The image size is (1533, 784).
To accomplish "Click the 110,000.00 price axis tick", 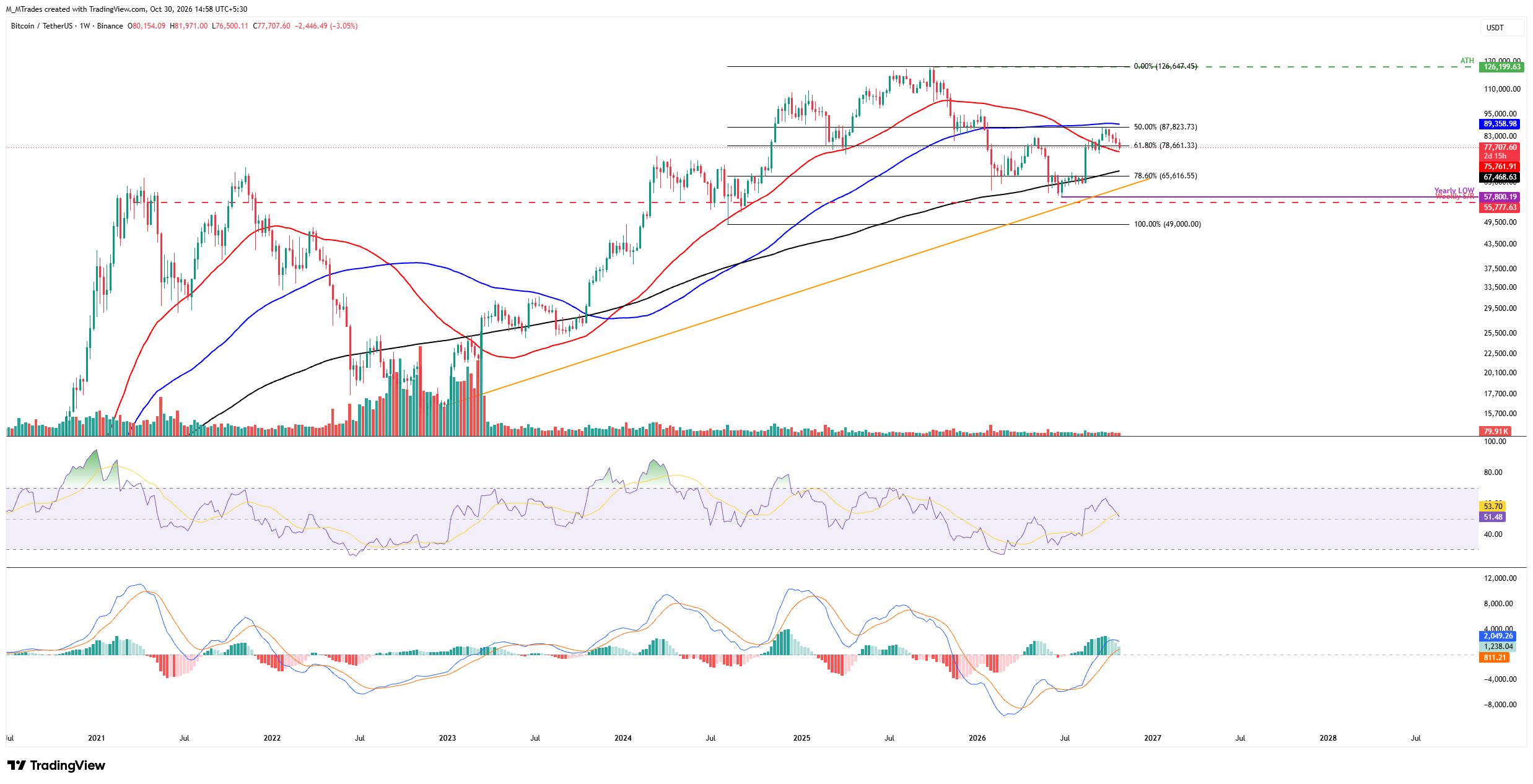I will pos(1502,89).
